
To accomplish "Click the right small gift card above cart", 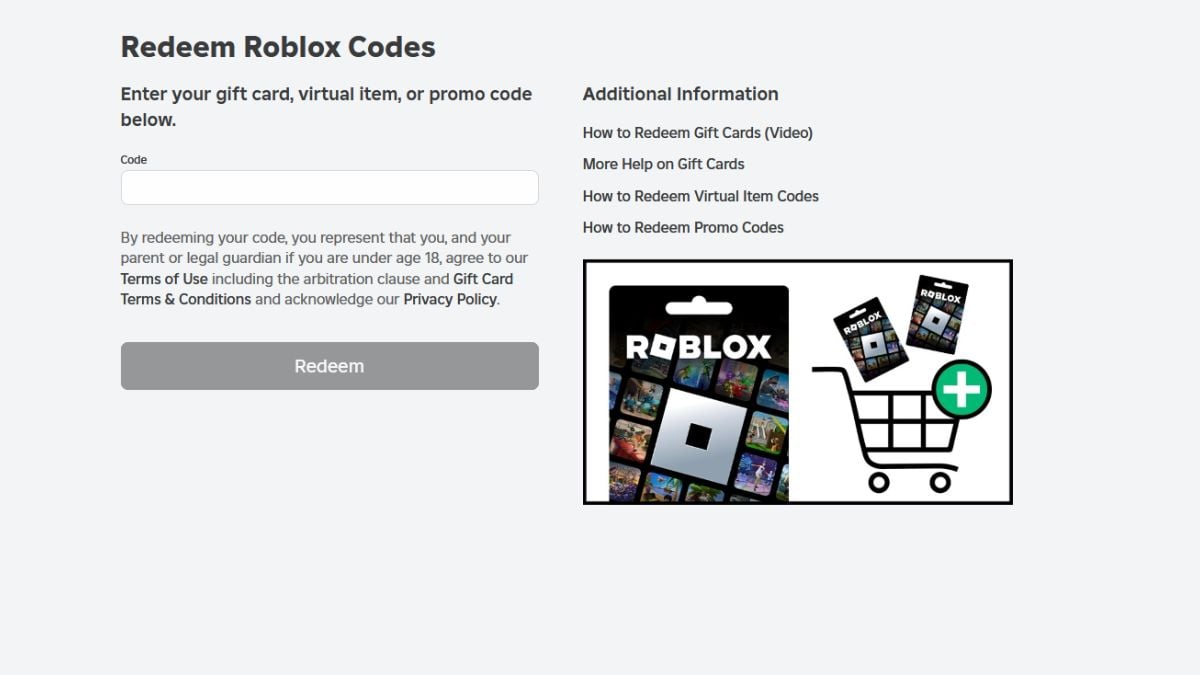I will (940, 314).
